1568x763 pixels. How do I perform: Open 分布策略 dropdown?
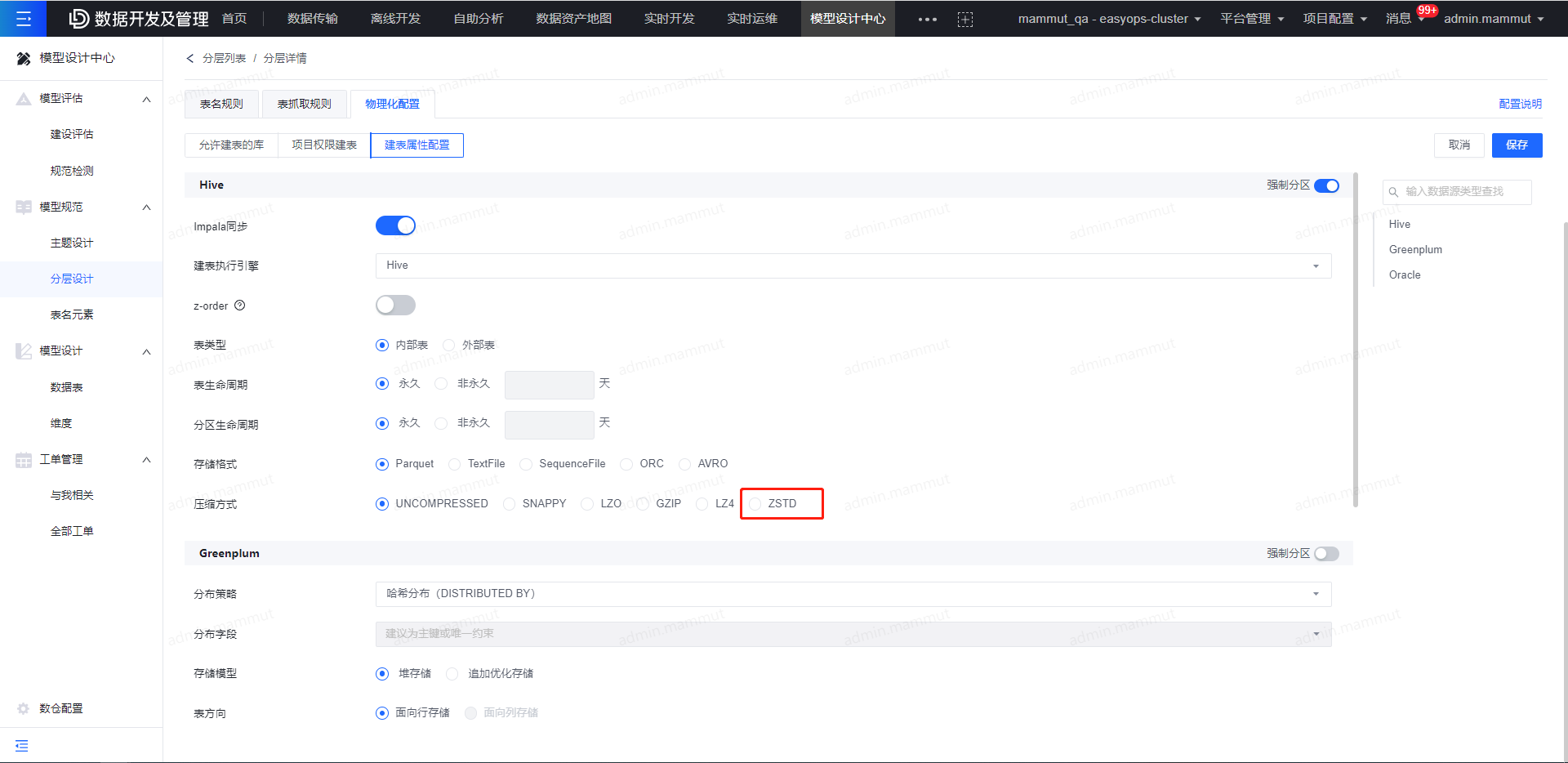853,594
